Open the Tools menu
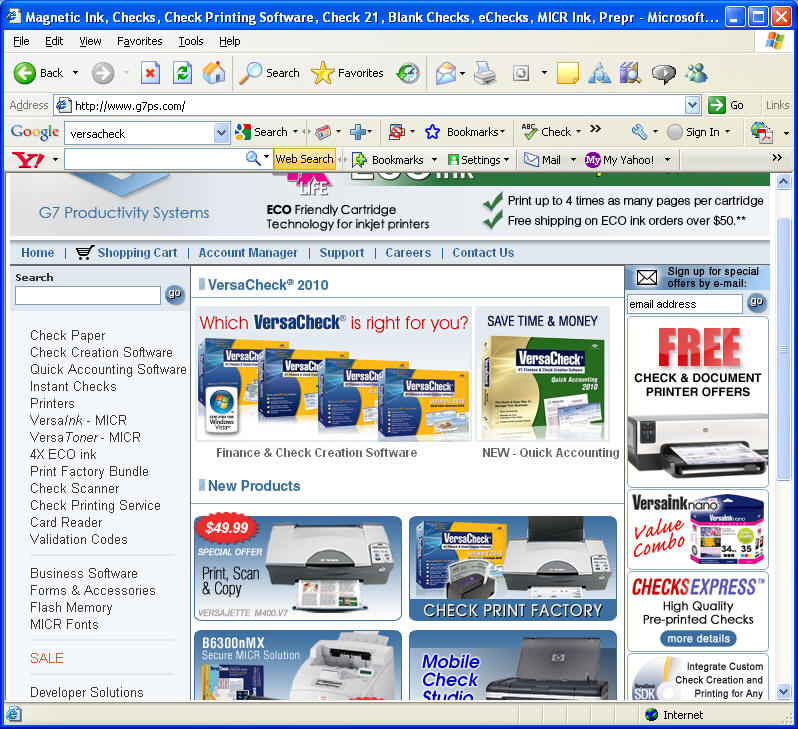Viewport: 798px width, 729px height. tap(191, 41)
